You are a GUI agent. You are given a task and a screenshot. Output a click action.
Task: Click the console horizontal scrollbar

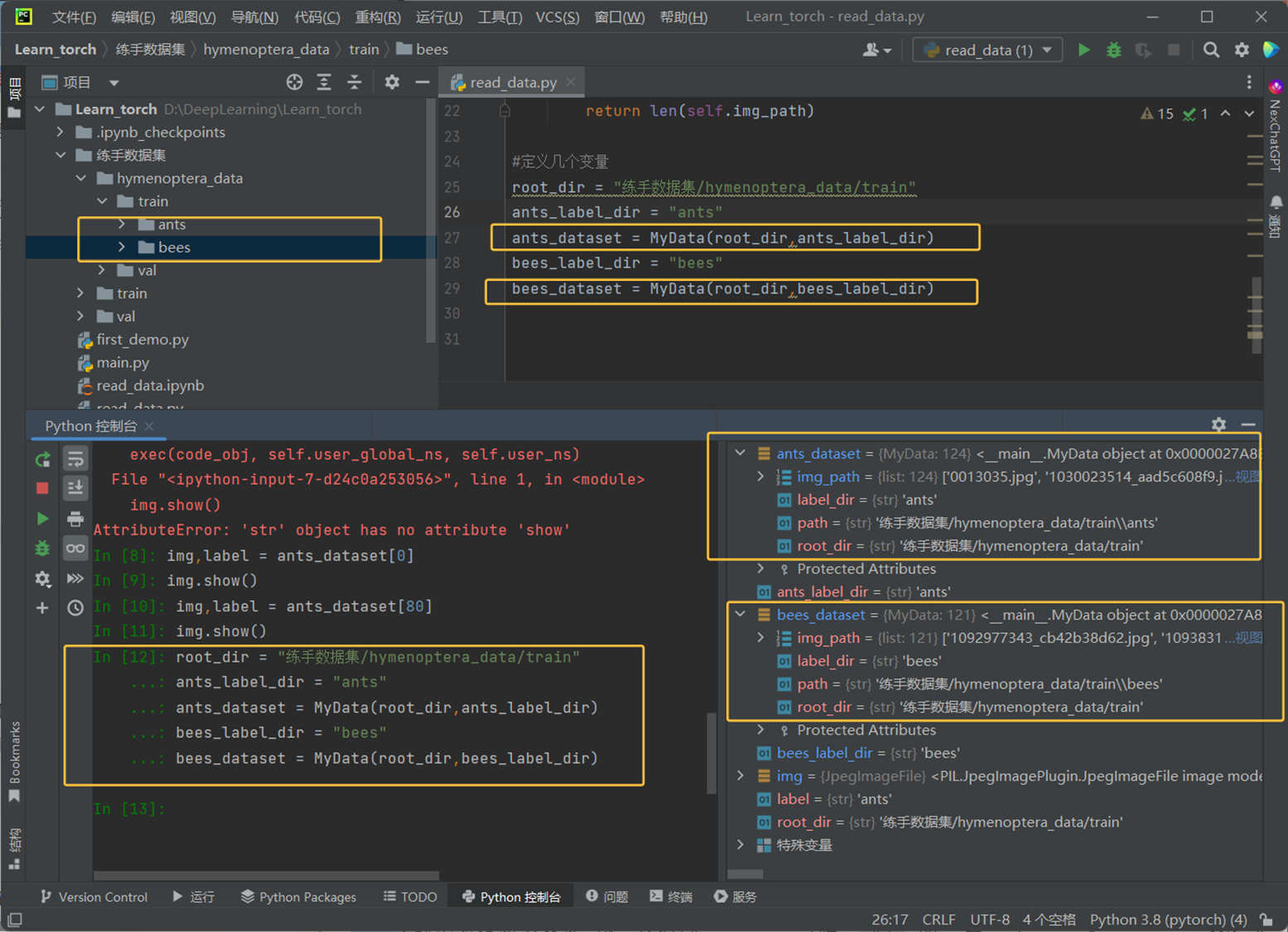tap(265, 875)
